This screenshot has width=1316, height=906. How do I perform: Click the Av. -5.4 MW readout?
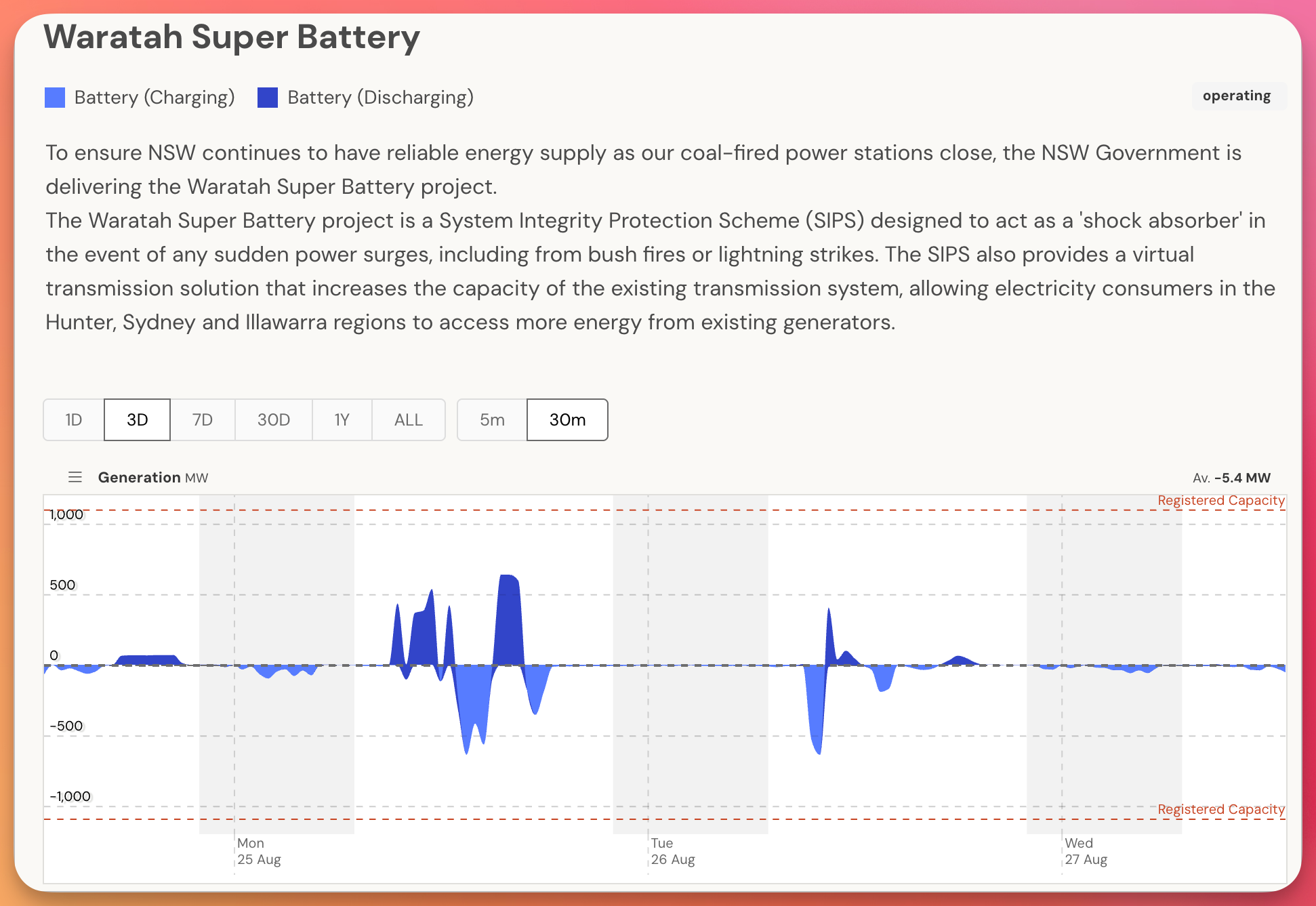tap(1231, 478)
